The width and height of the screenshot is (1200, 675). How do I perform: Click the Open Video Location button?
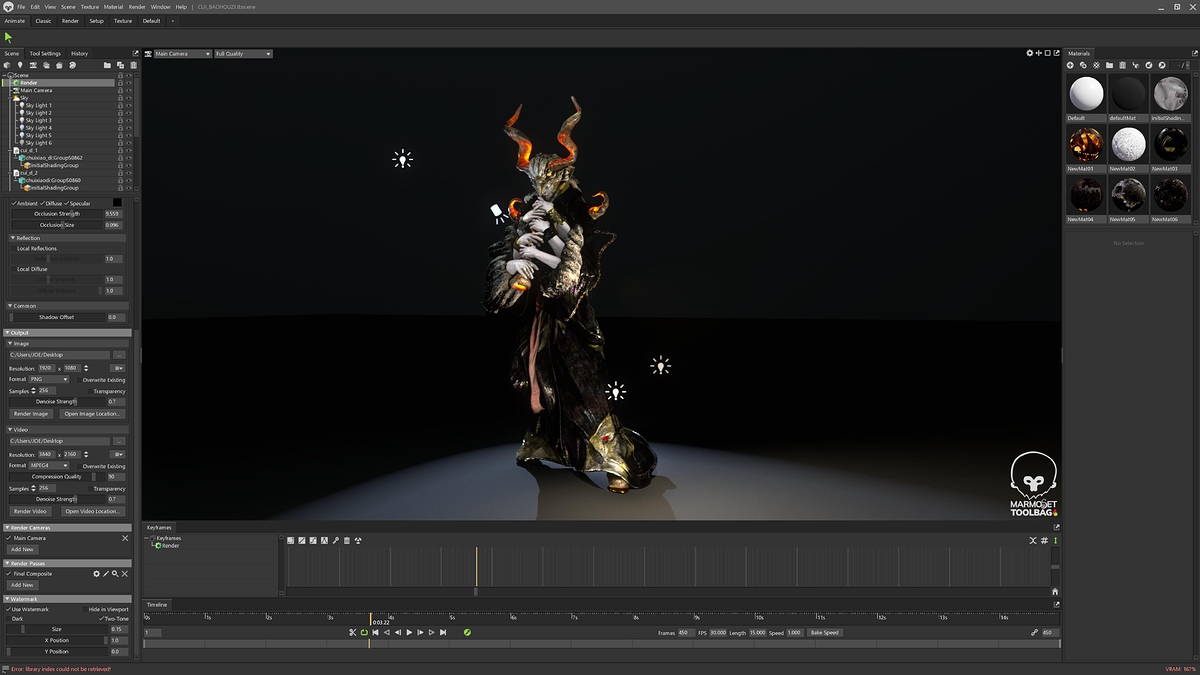click(92, 511)
